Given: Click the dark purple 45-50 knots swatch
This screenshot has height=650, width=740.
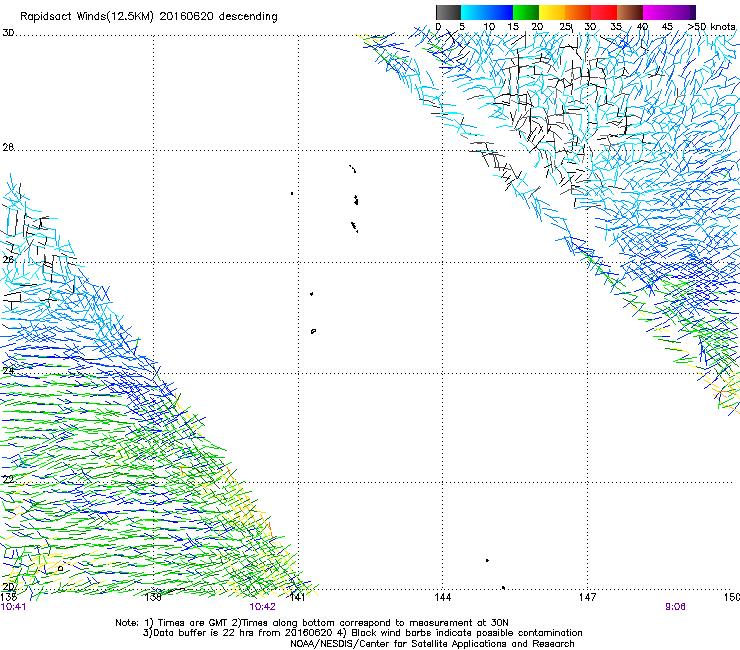Looking at the screenshot, I should tap(682, 12).
